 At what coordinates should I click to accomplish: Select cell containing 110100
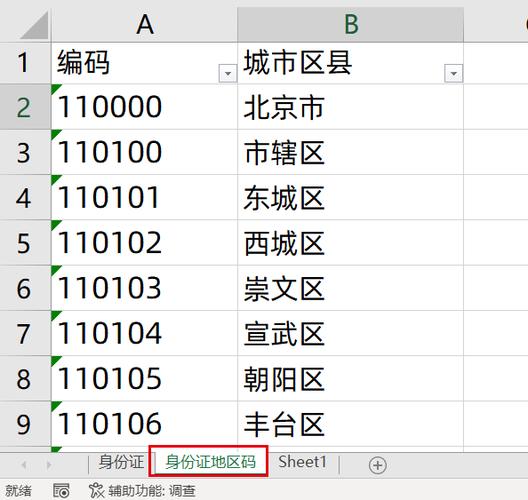[x=144, y=152]
